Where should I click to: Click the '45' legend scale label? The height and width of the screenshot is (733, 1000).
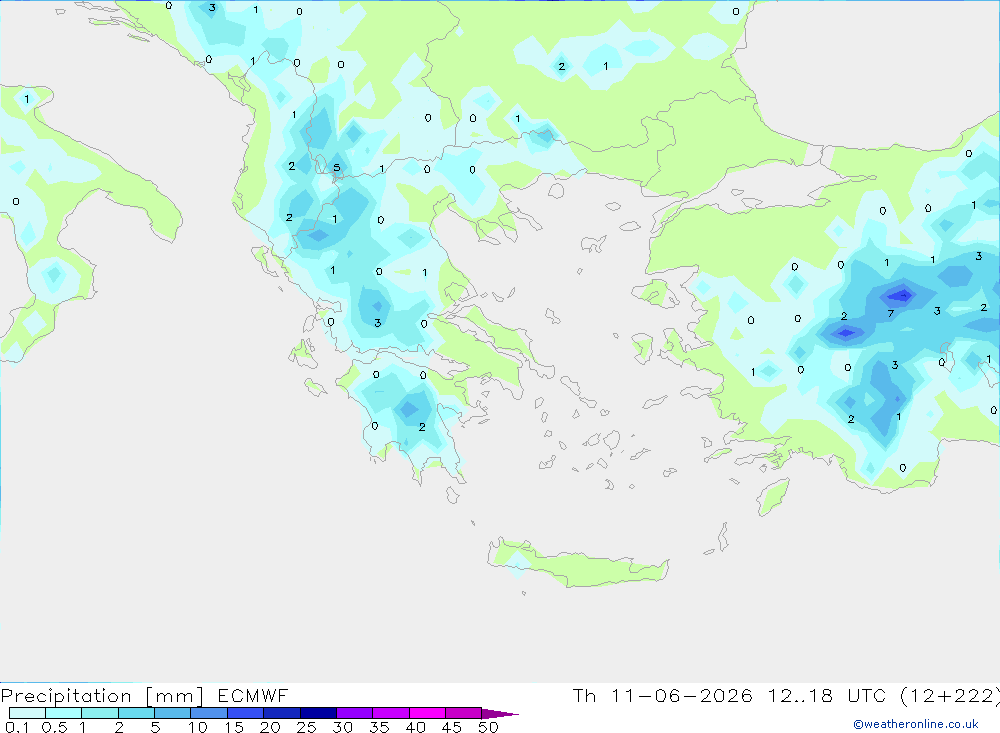452,727
